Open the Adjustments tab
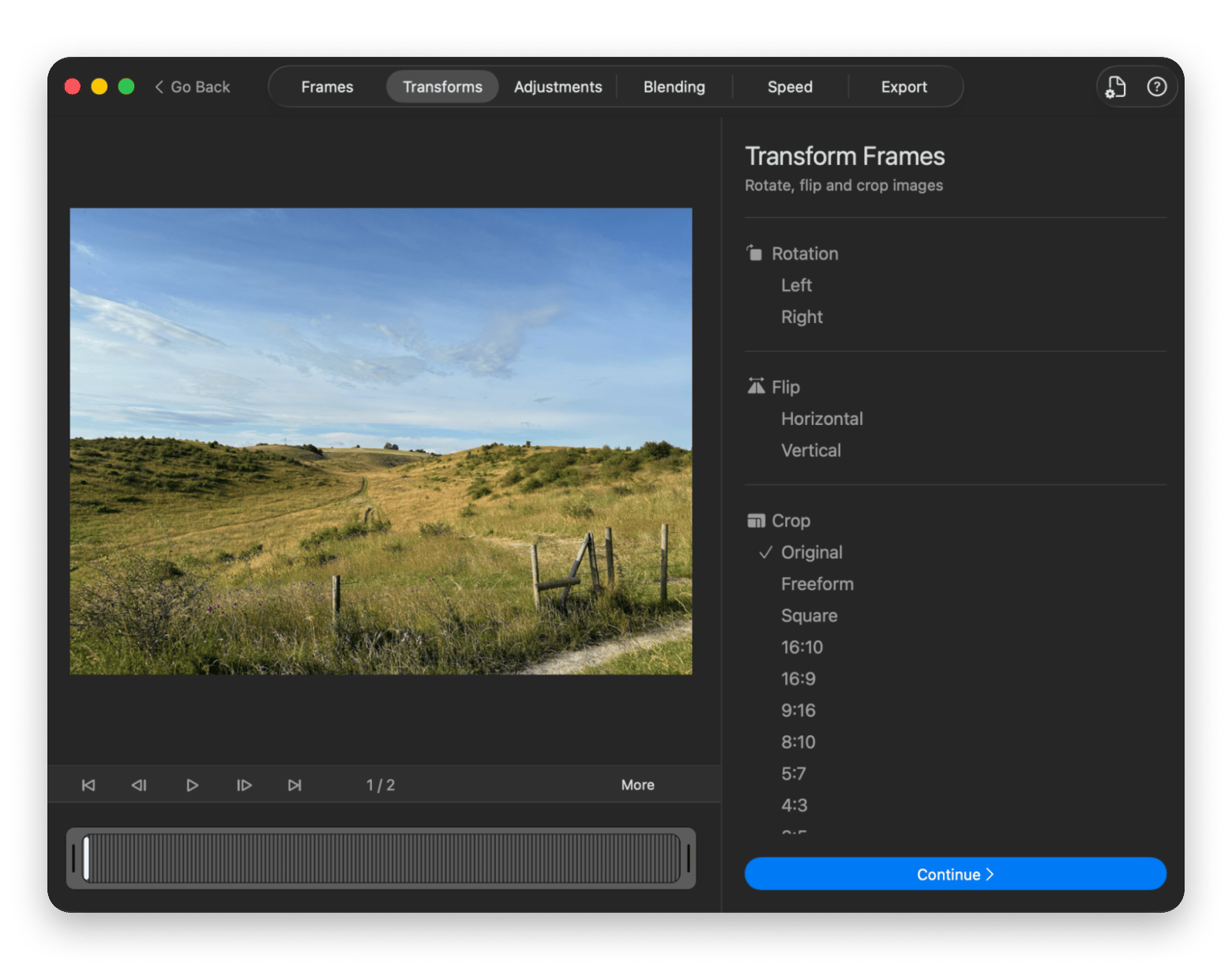The height and width of the screenshot is (976, 1232). 558,87
